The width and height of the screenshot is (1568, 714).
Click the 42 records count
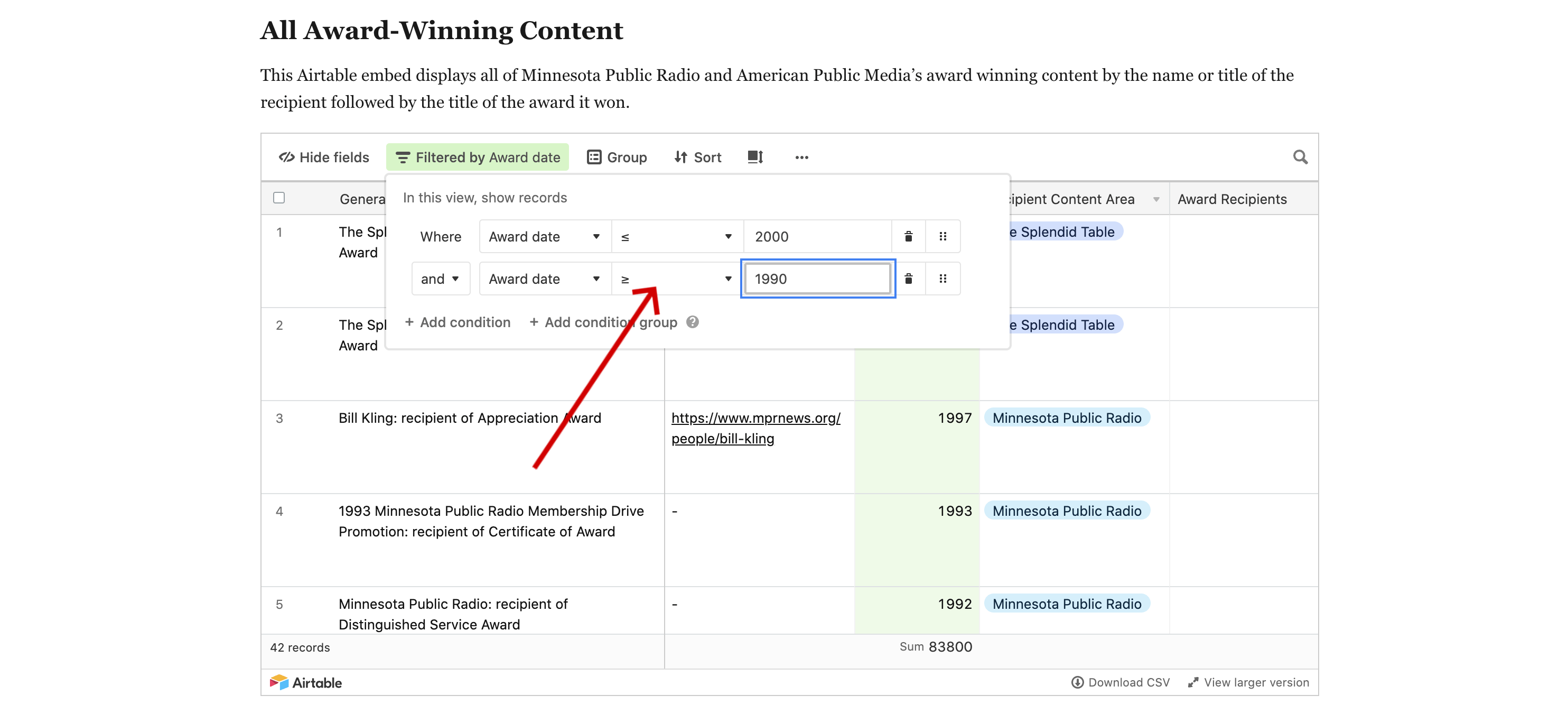pos(300,647)
